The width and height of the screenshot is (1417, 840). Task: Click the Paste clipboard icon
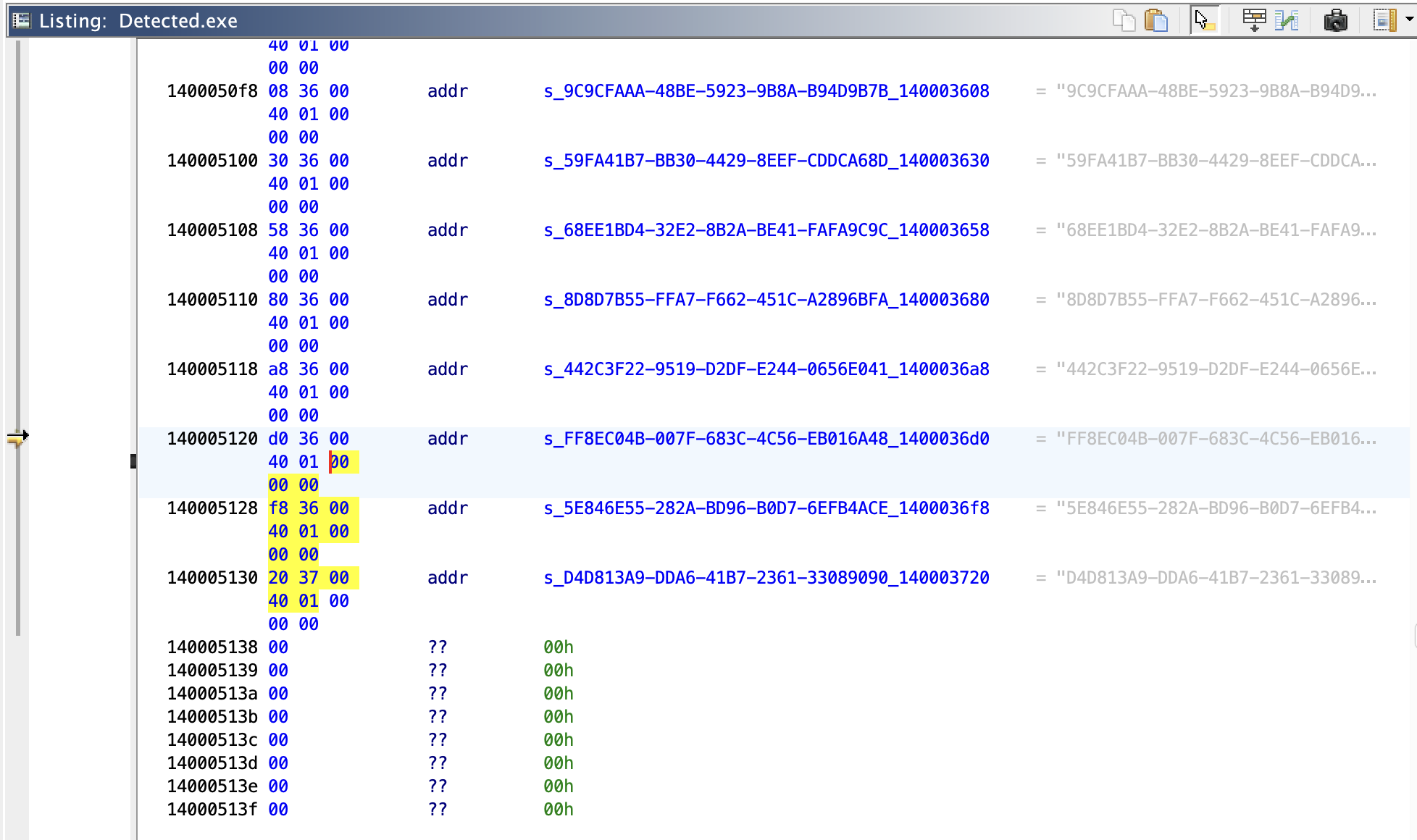[1156, 20]
